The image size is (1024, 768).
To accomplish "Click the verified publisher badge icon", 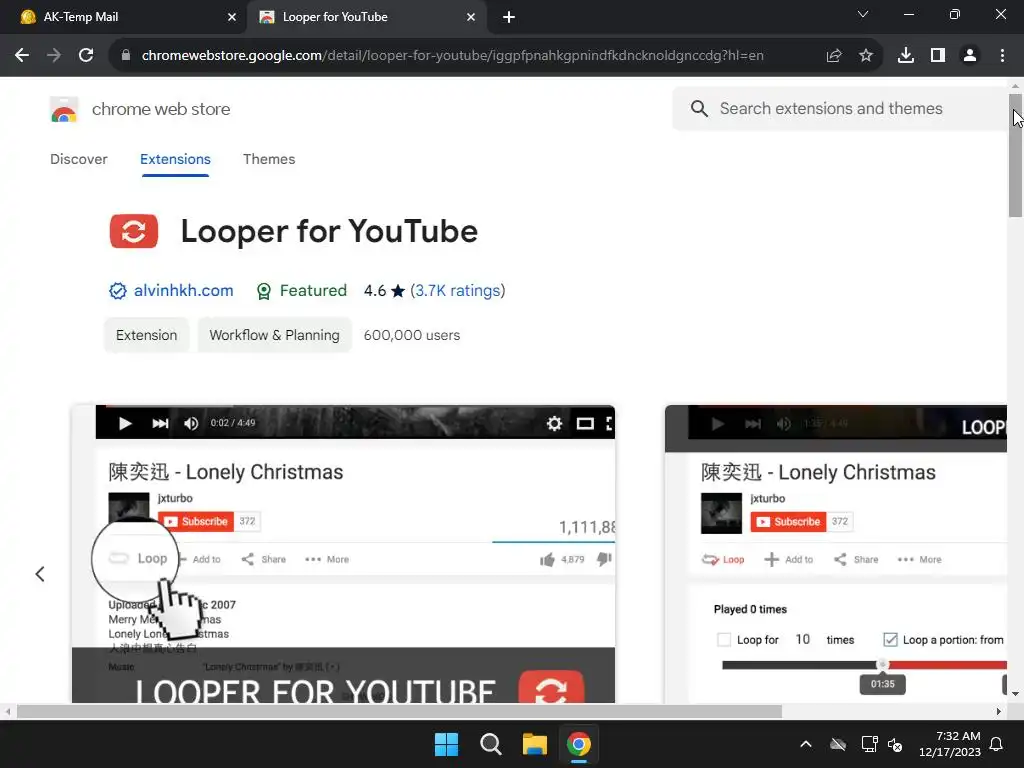I will pos(118,291).
